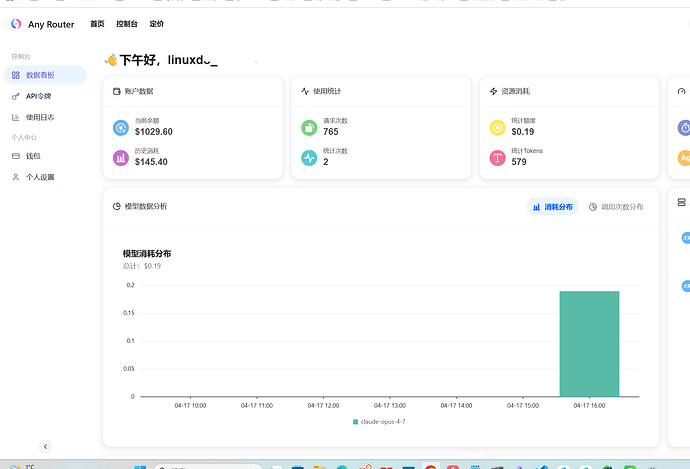Click the 765 request count value

[x=330, y=132]
